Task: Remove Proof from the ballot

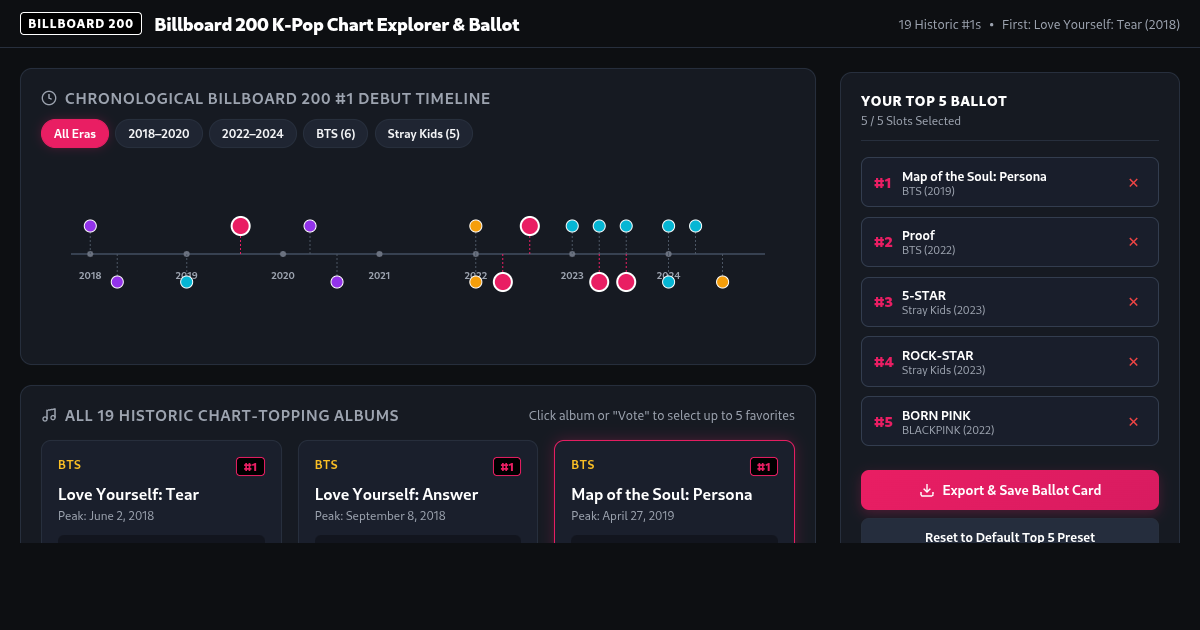Action: [x=1133, y=242]
